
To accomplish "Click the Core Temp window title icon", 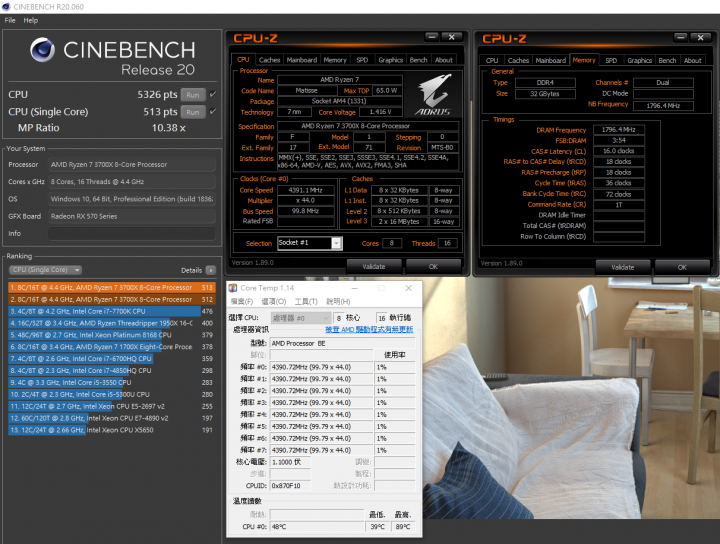I will (x=233, y=288).
